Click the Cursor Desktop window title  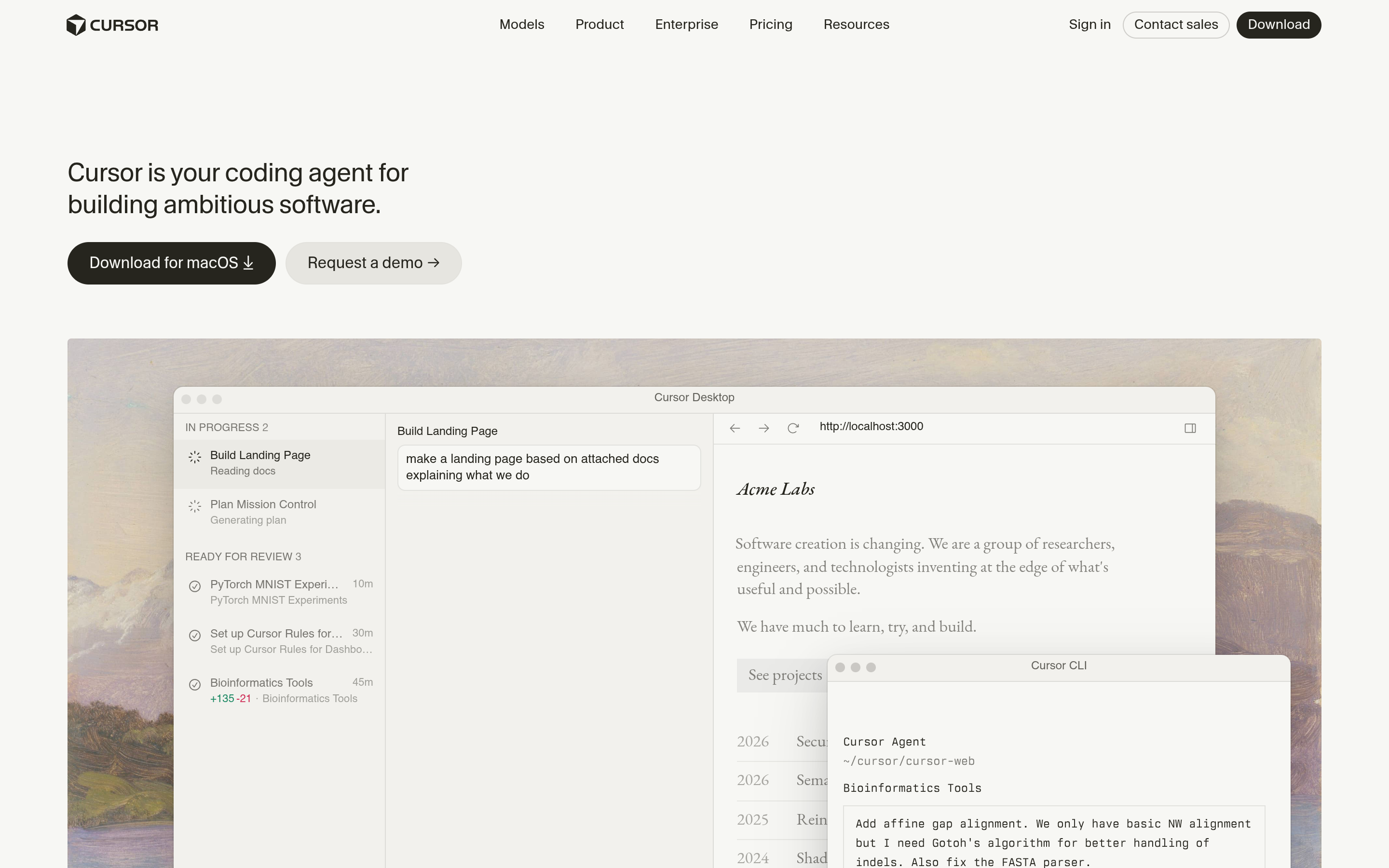[x=694, y=398]
